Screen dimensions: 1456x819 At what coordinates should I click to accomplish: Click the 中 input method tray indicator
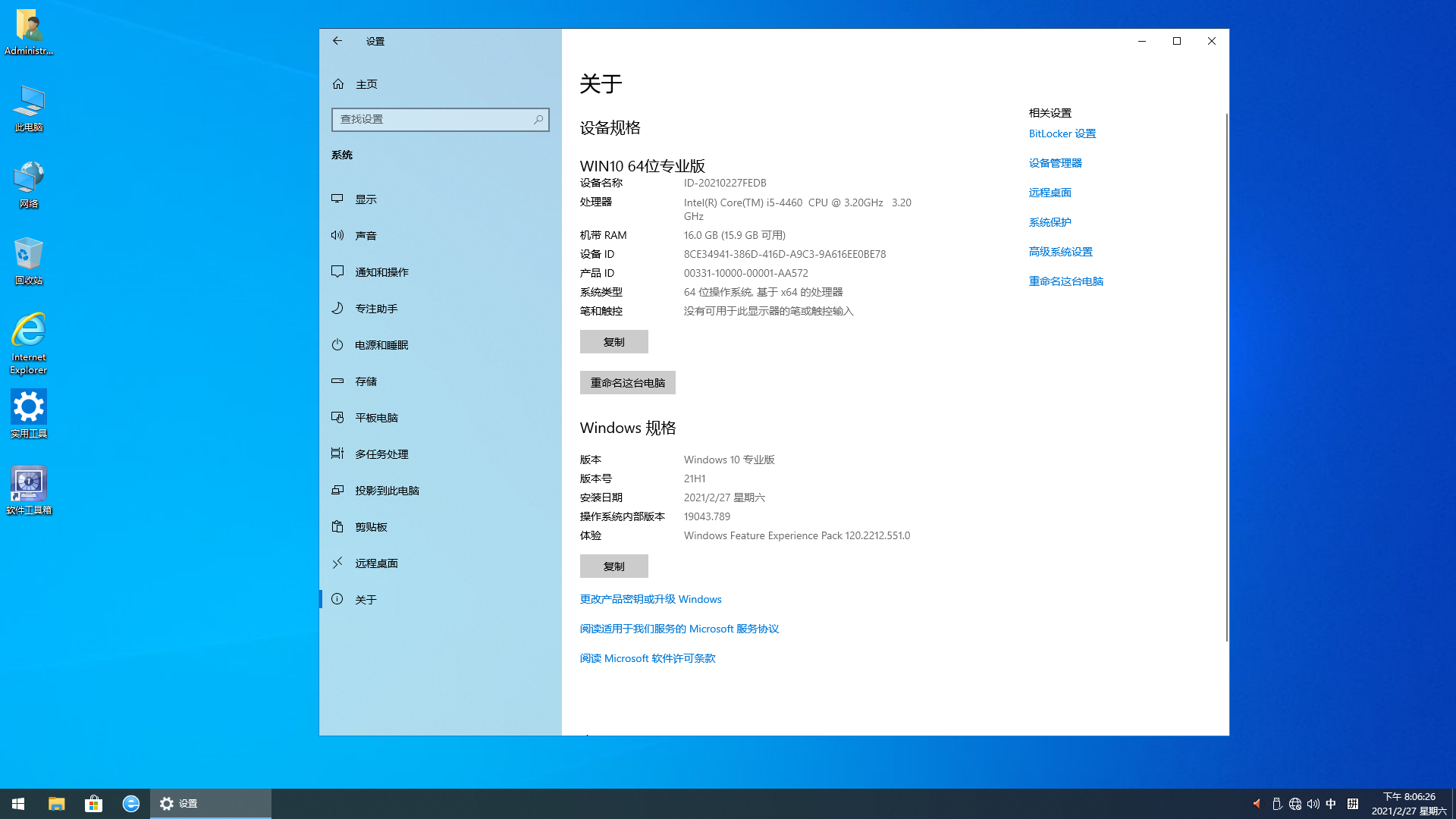[1331, 804]
